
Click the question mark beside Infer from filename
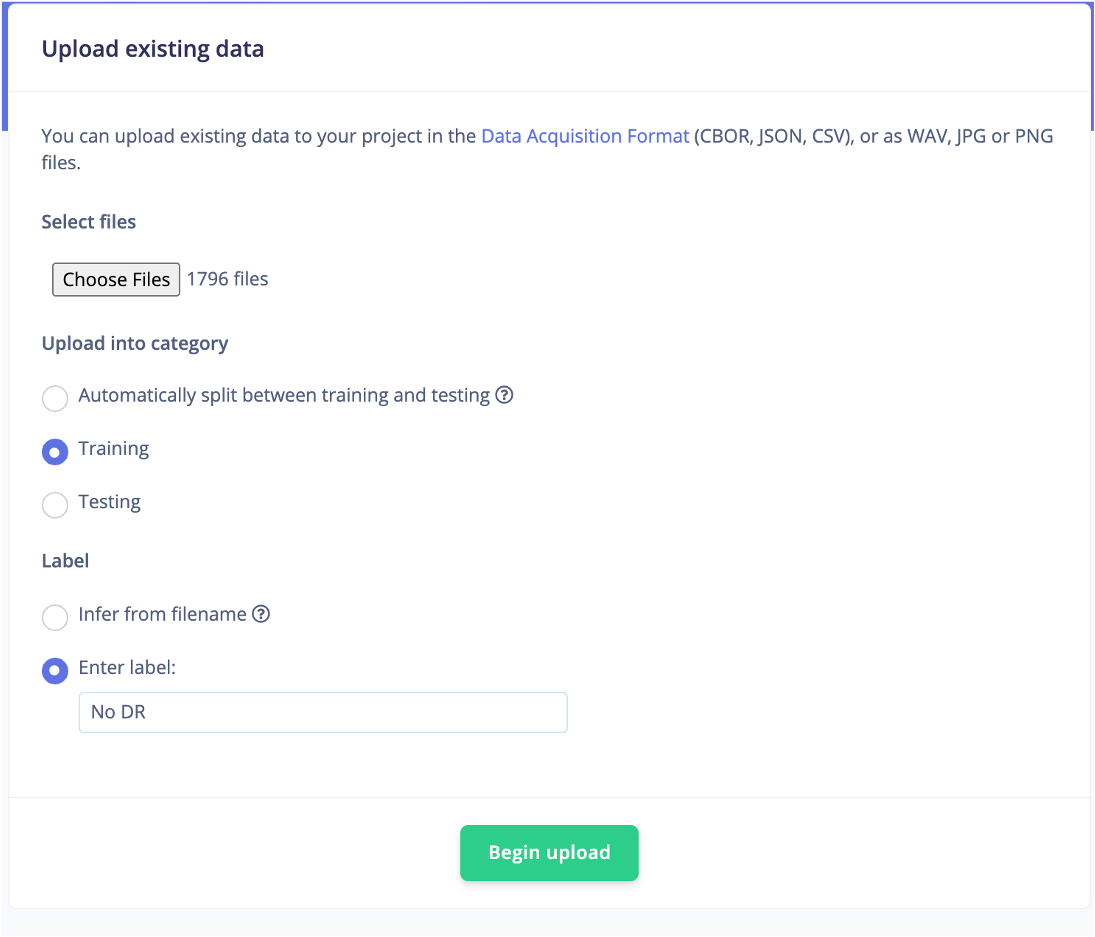(x=261, y=614)
